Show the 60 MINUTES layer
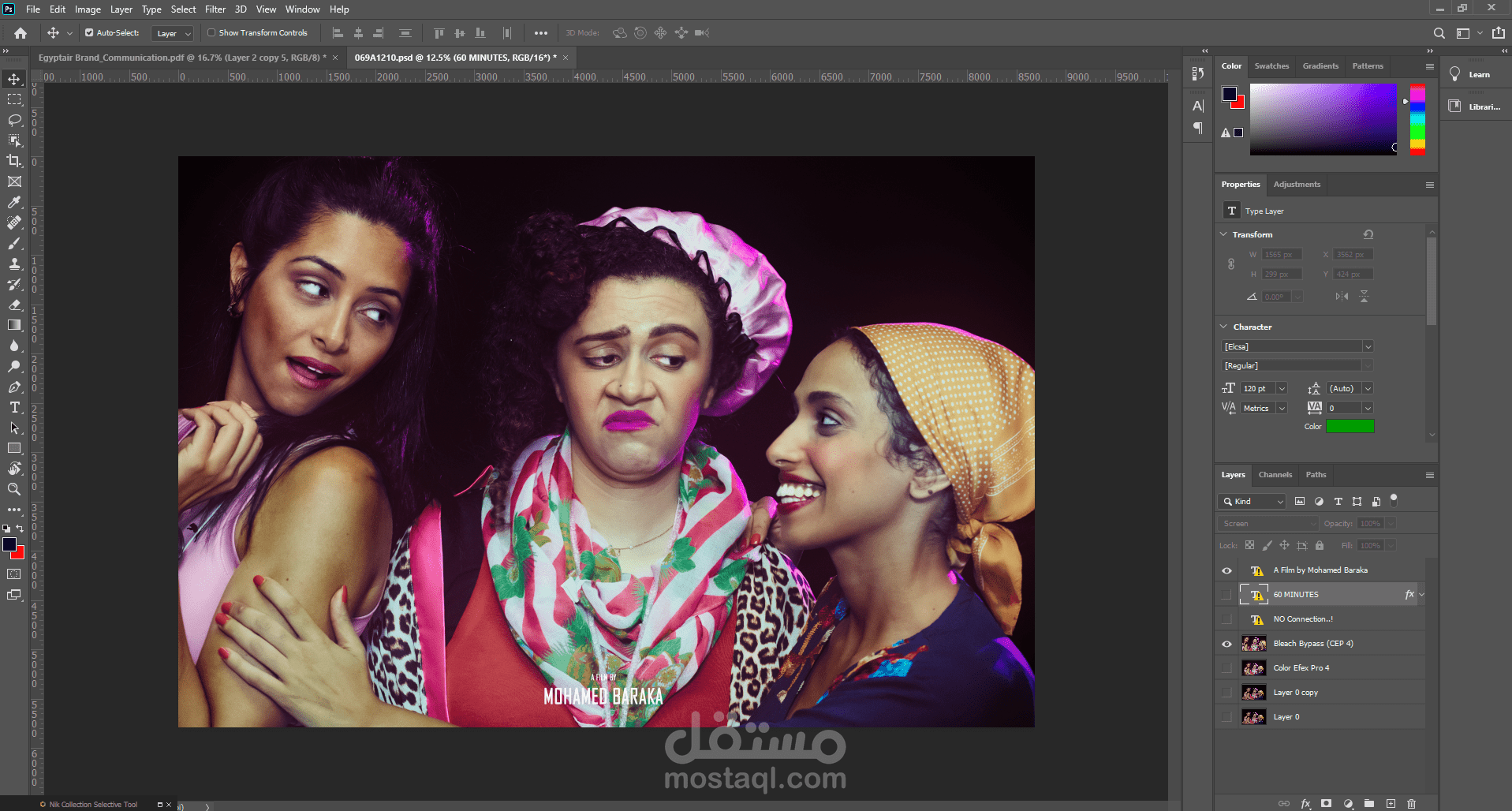Screen dimensions: 1512x811 (1226, 595)
